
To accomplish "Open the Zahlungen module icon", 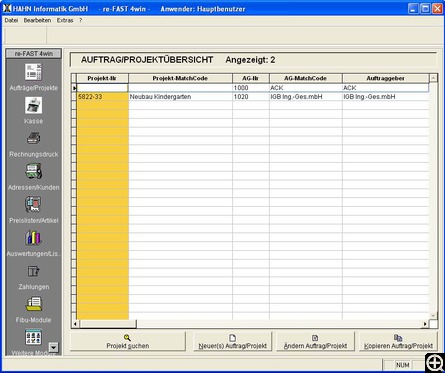I will point(33,271).
